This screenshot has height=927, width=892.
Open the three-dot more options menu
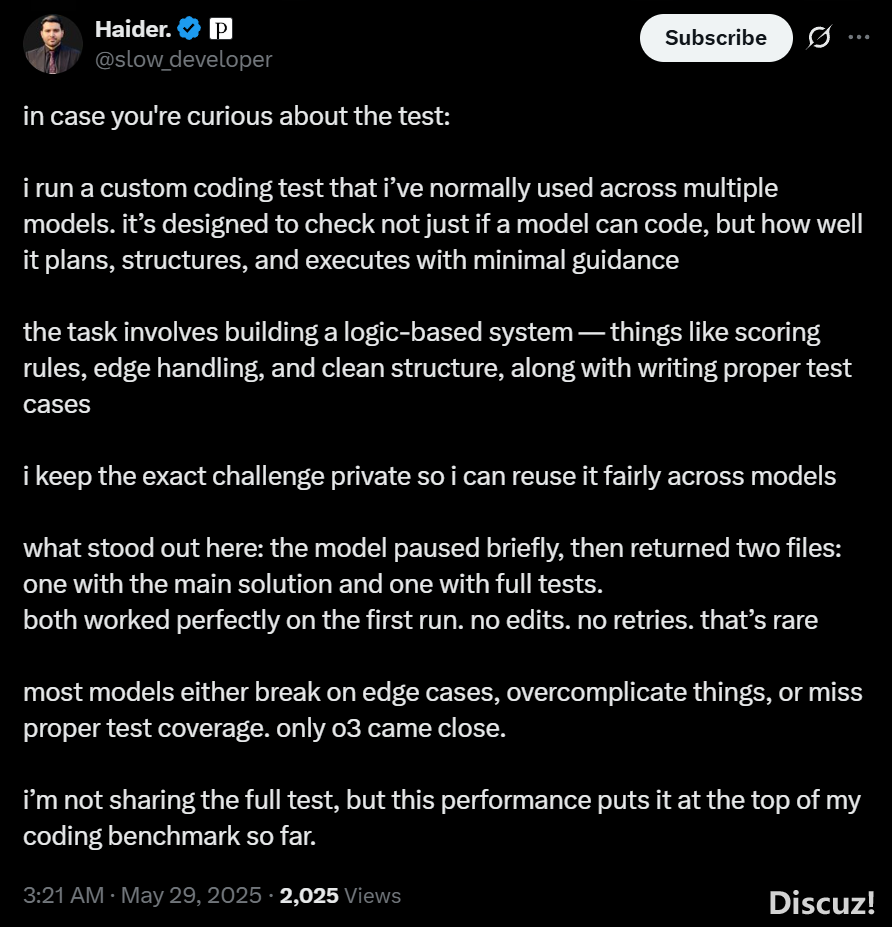(x=858, y=38)
